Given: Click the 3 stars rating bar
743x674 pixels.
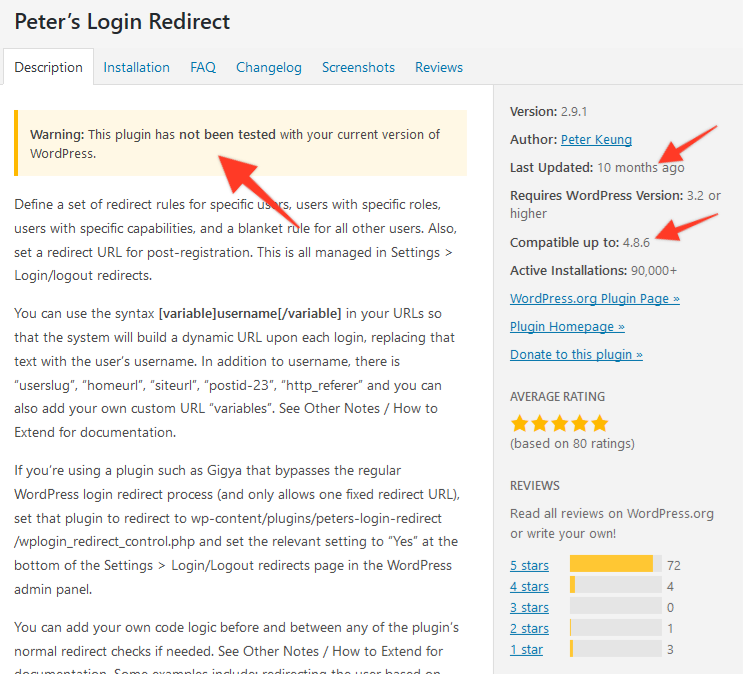Looking at the screenshot, I should (x=616, y=606).
